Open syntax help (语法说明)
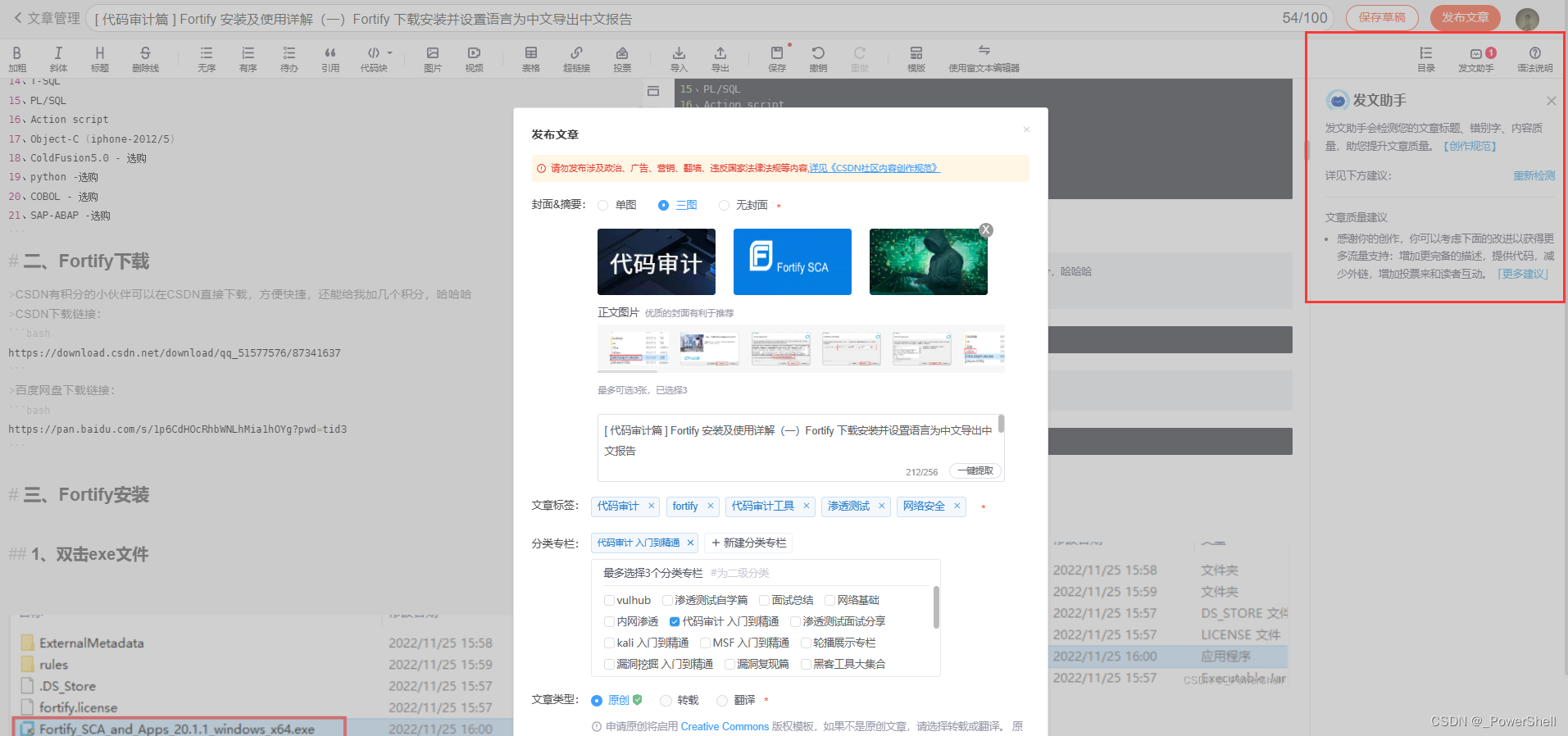Viewport: 1568px width, 736px height. pos(1534,59)
